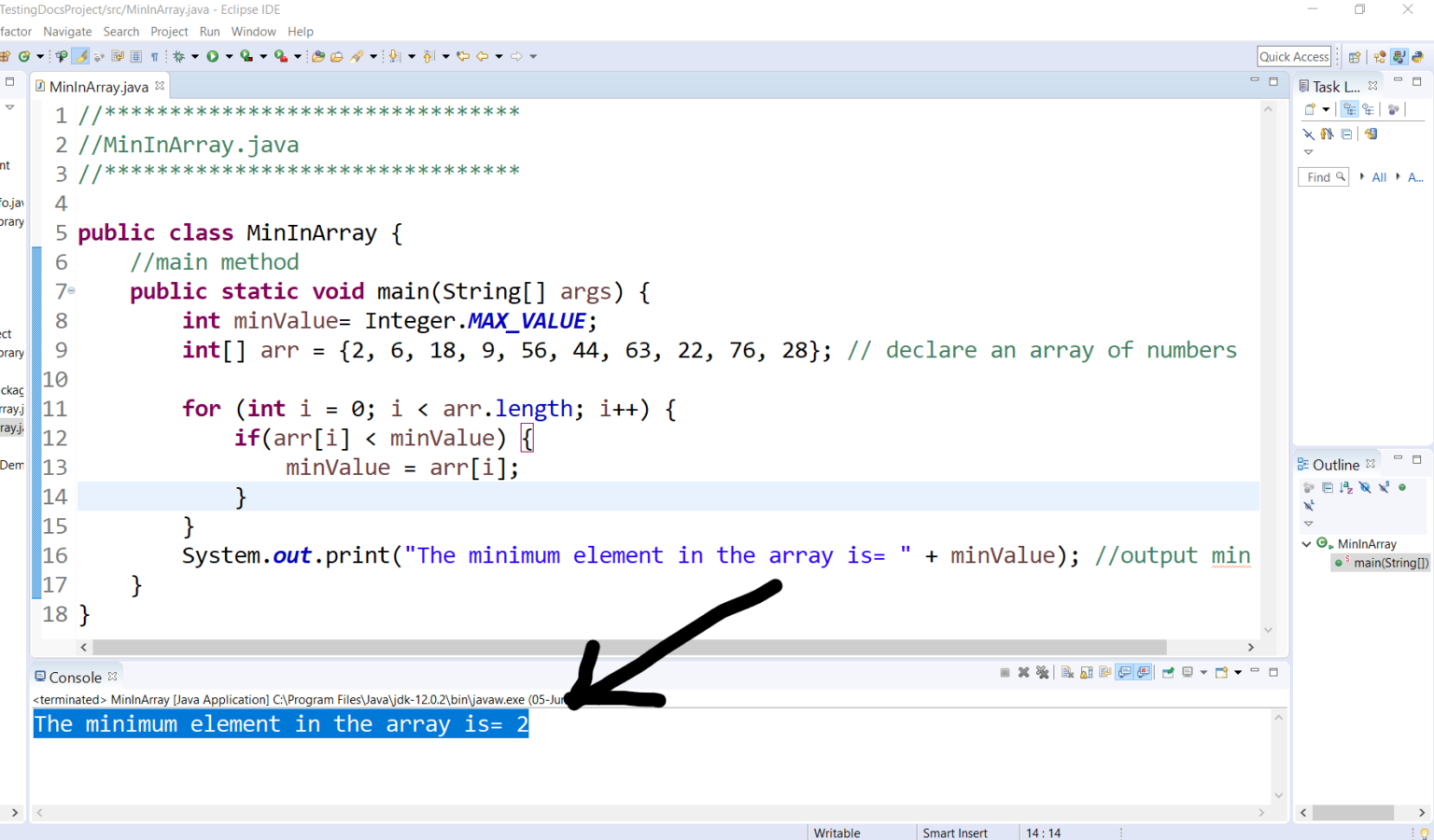Open the Debug button dropdown arrow
The height and width of the screenshot is (840, 1434).
click(x=195, y=56)
